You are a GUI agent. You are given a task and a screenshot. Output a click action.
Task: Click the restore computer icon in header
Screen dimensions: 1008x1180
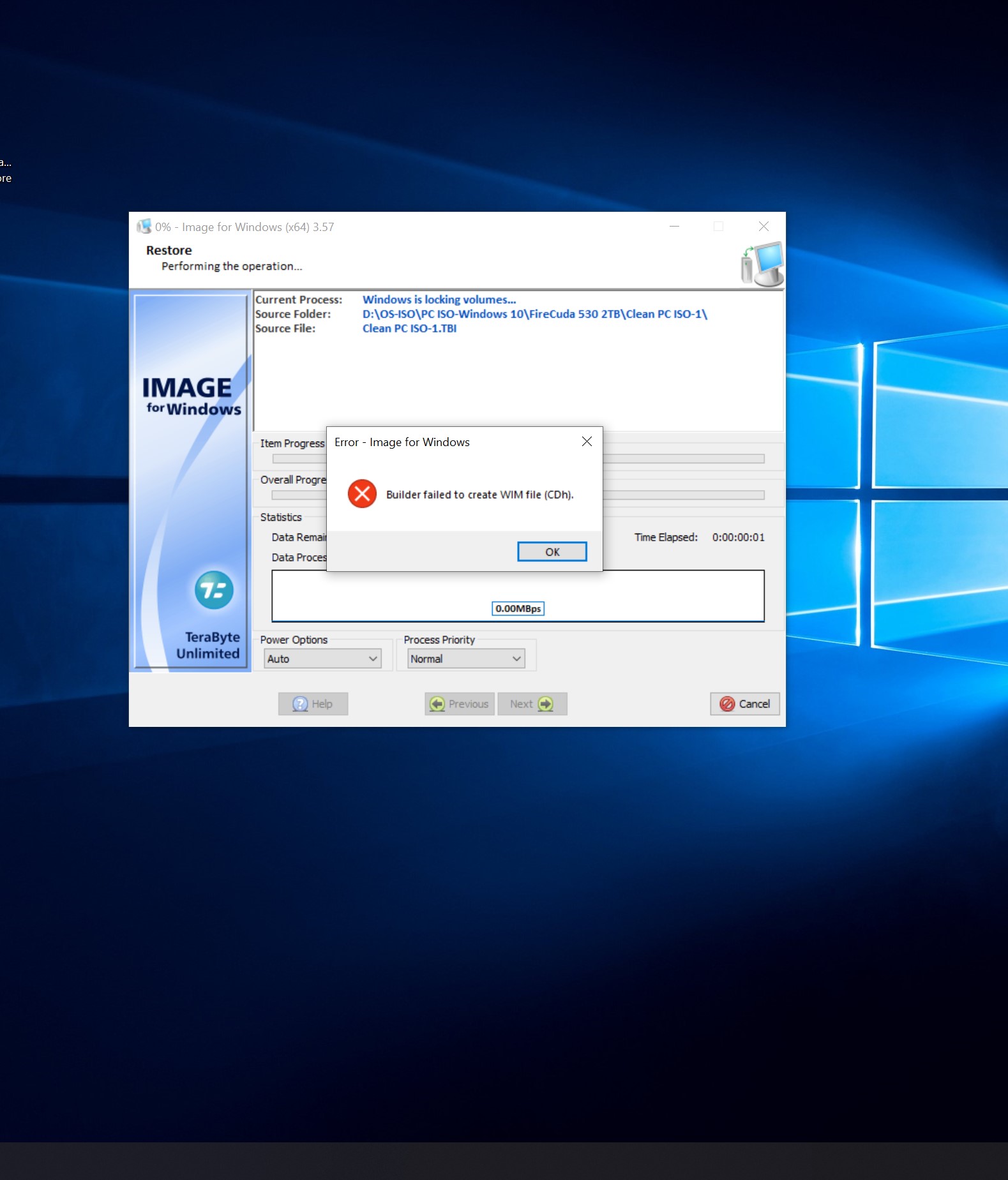(762, 264)
